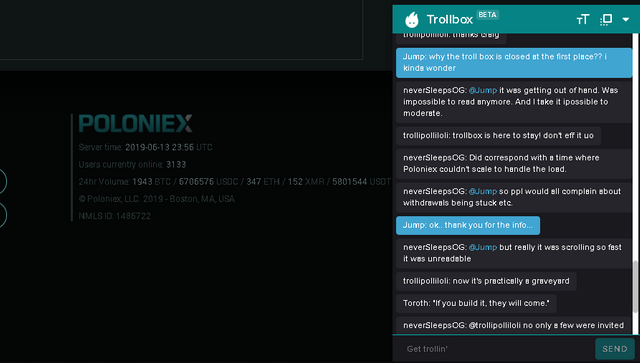The image size is (640, 363).
Task: Click the users currently online count 3133
Action: (x=176, y=165)
